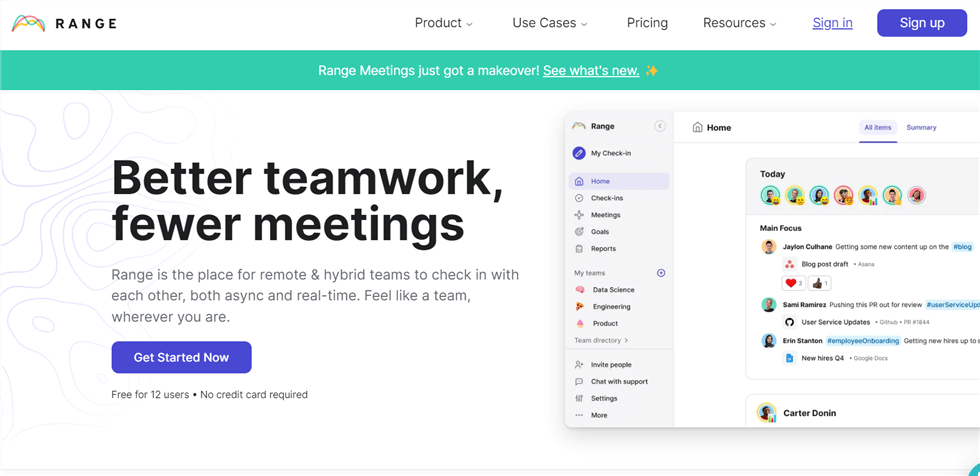The width and height of the screenshot is (980, 476).
Task: Click the Product cupcake icon
Action: [x=579, y=324]
